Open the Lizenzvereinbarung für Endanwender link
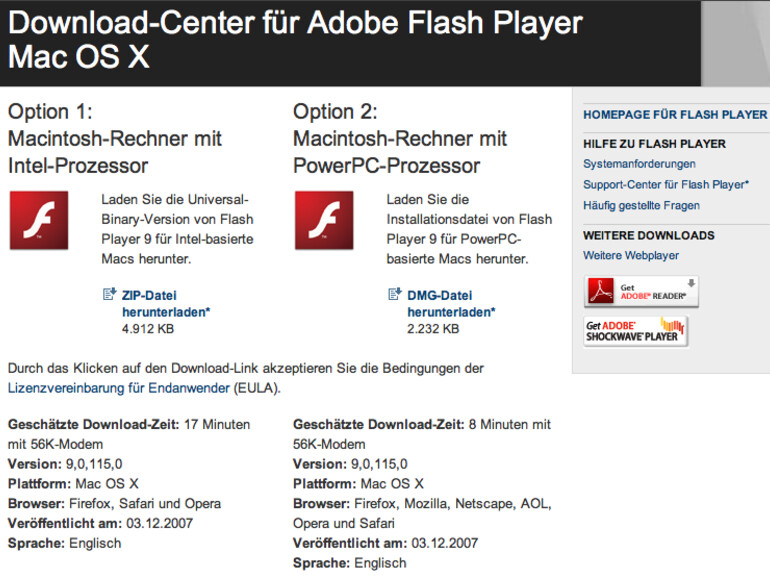Screen dimensions: 770x578 [x=119, y=387]
